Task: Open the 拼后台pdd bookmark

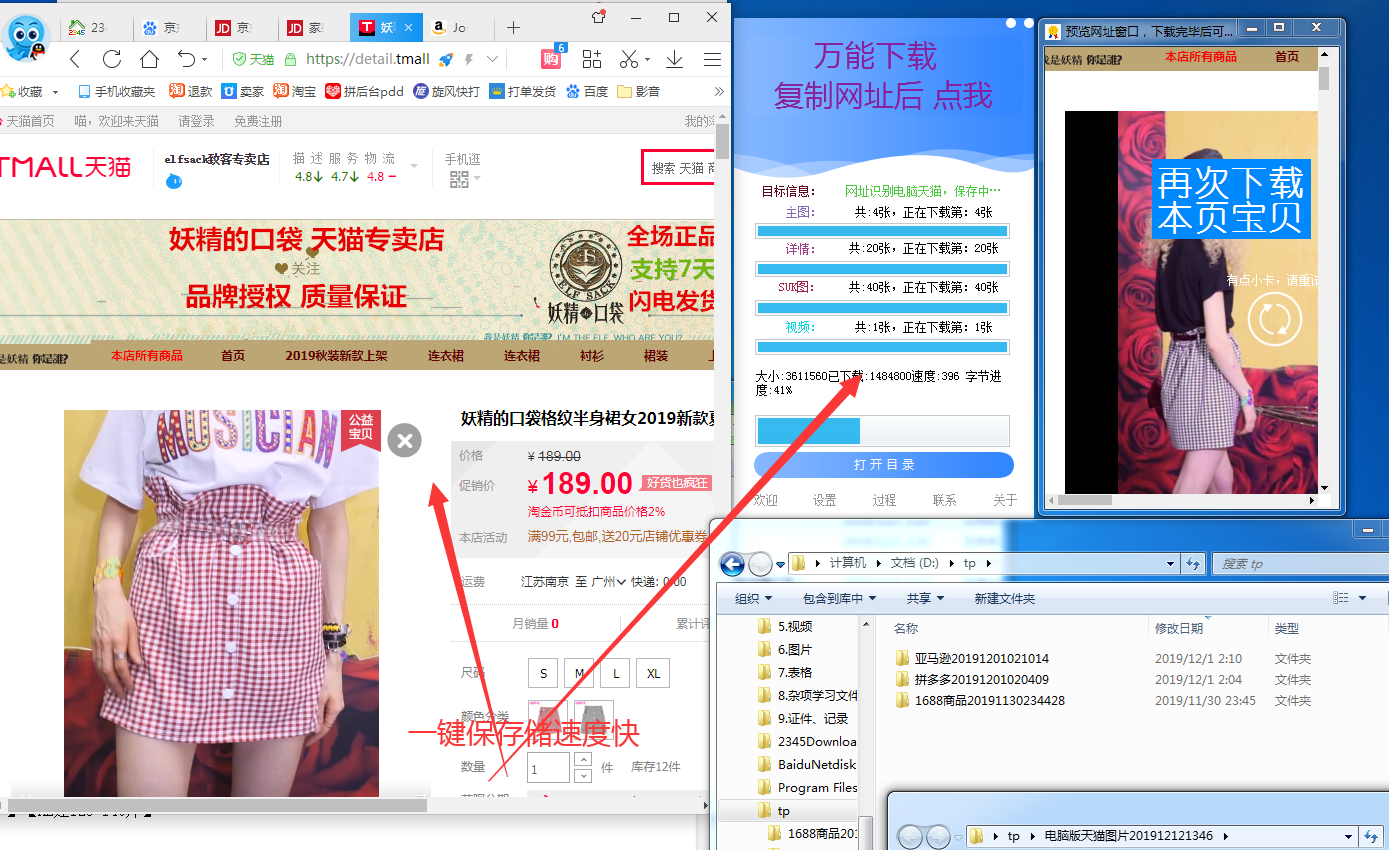Action: (364, 91)
